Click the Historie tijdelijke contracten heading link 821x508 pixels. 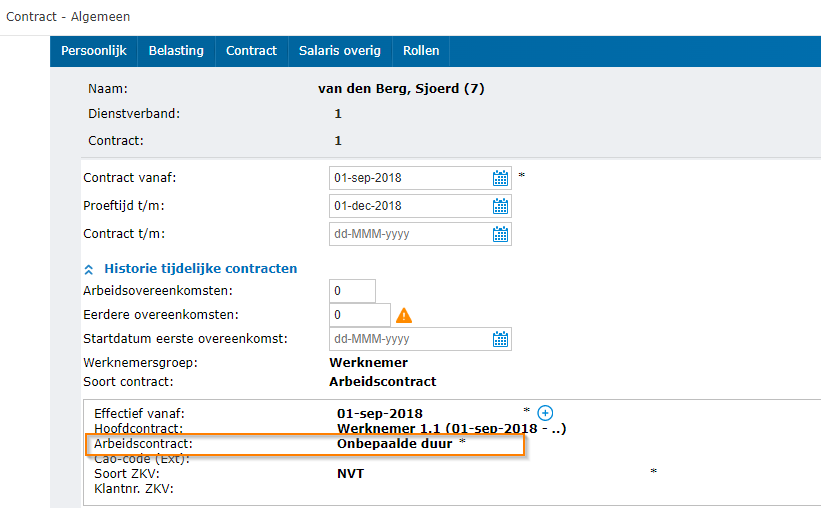(200, 269)
